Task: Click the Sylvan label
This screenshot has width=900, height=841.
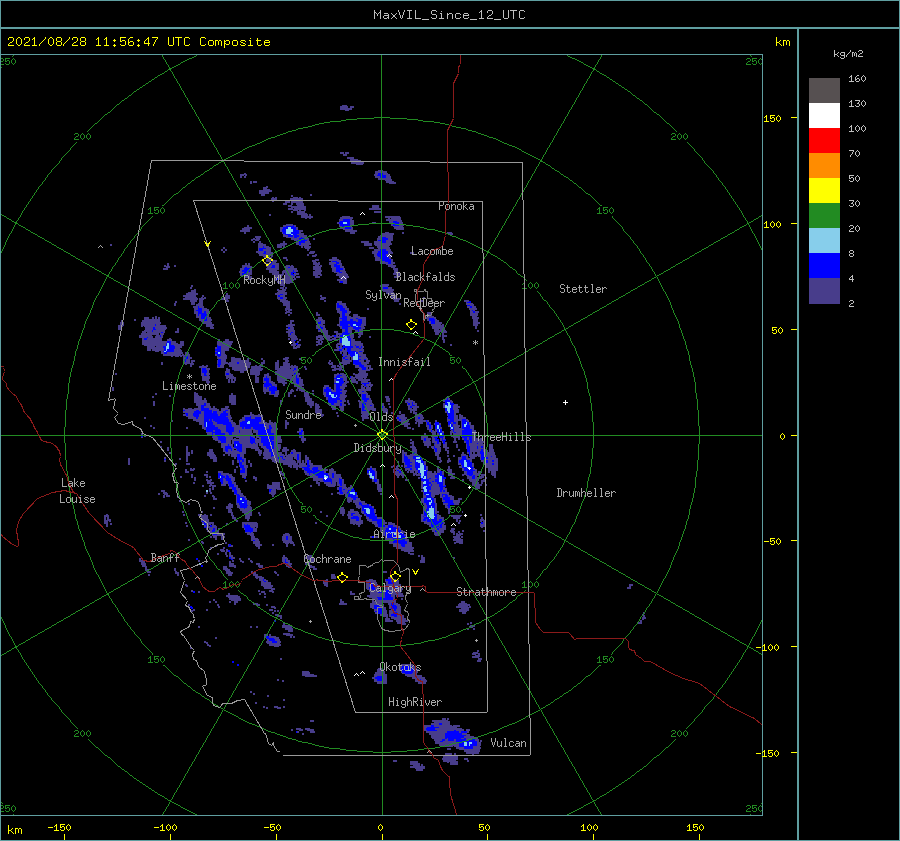Action: (383, 295)
